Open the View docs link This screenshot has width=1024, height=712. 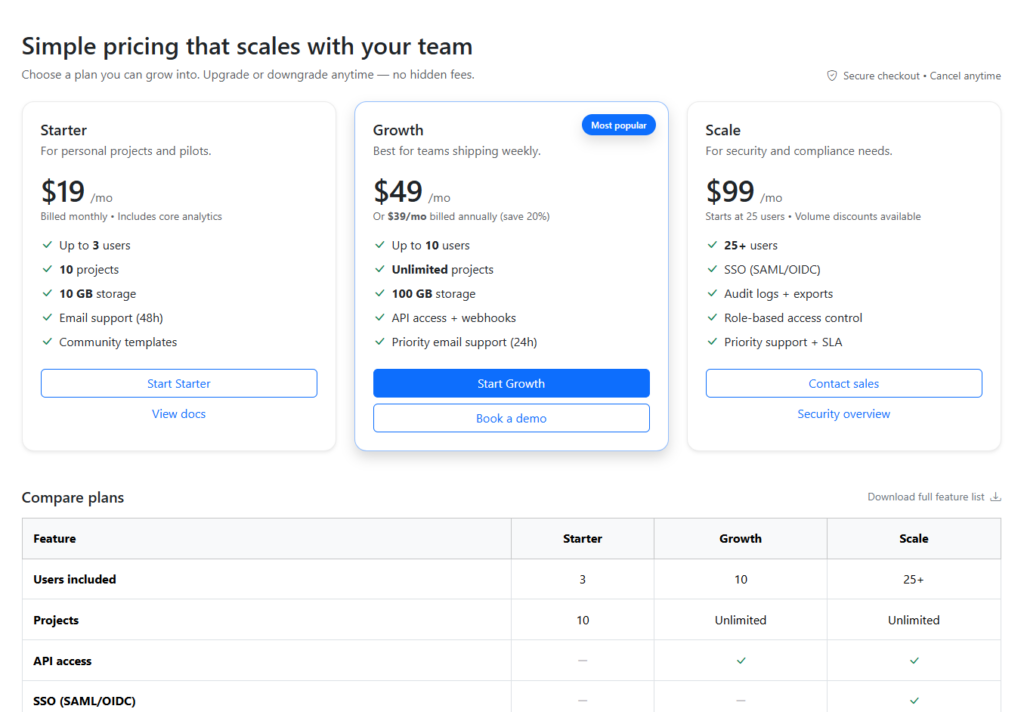(179, 414)
